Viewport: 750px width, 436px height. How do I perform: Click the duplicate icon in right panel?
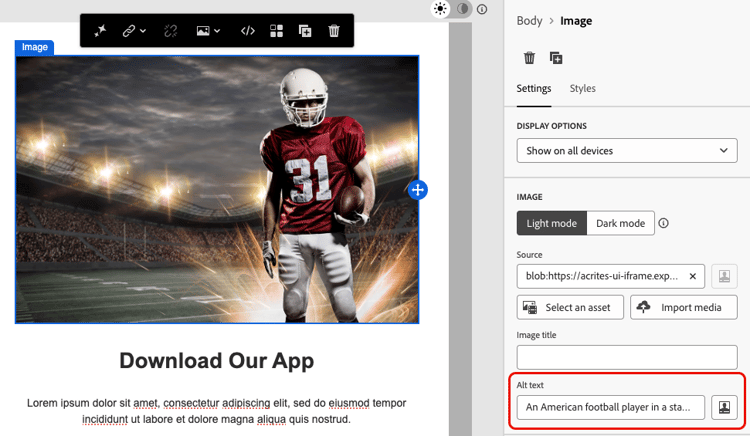[556, 58]
